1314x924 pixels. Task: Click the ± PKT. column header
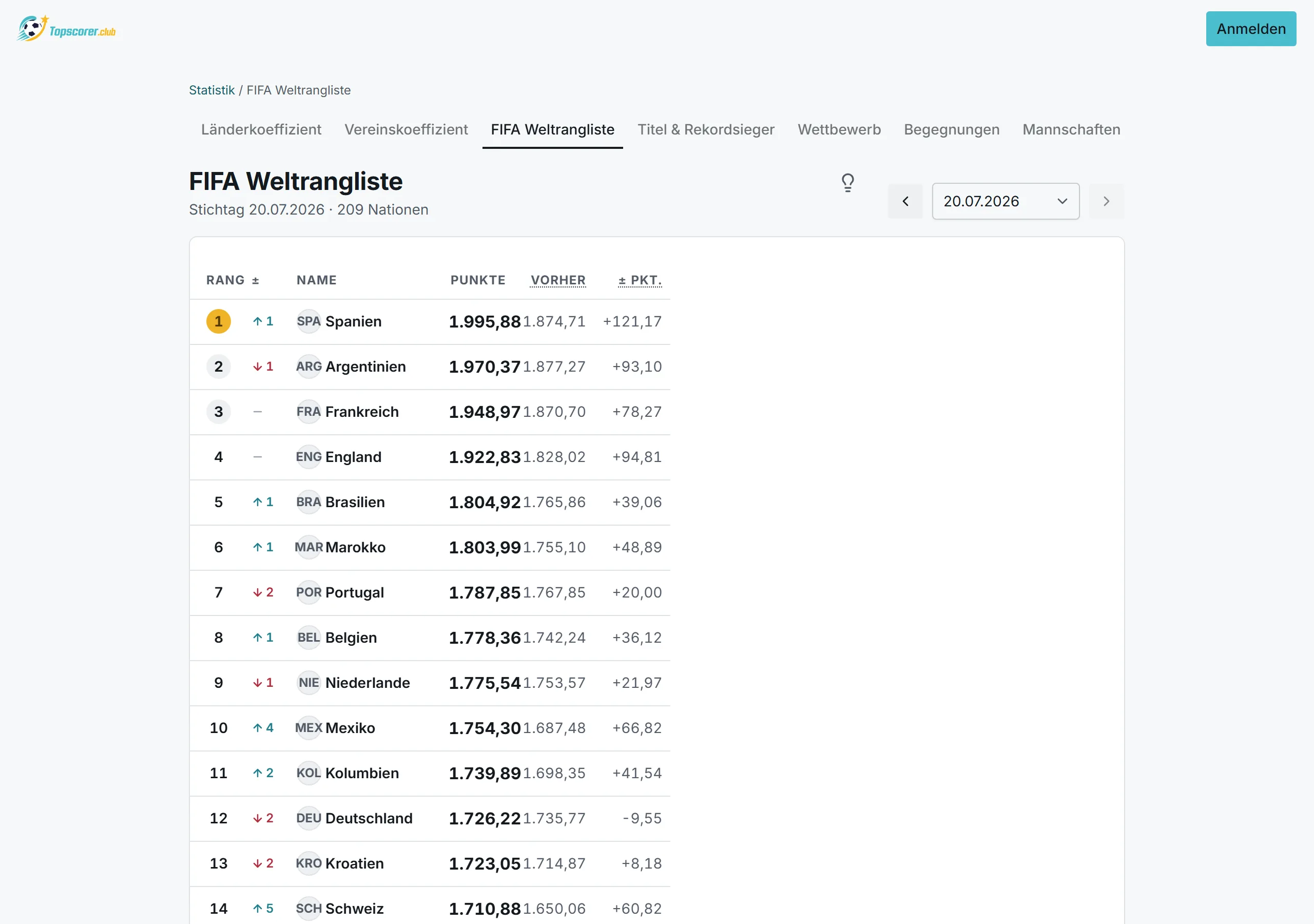[x=640, y=280]
